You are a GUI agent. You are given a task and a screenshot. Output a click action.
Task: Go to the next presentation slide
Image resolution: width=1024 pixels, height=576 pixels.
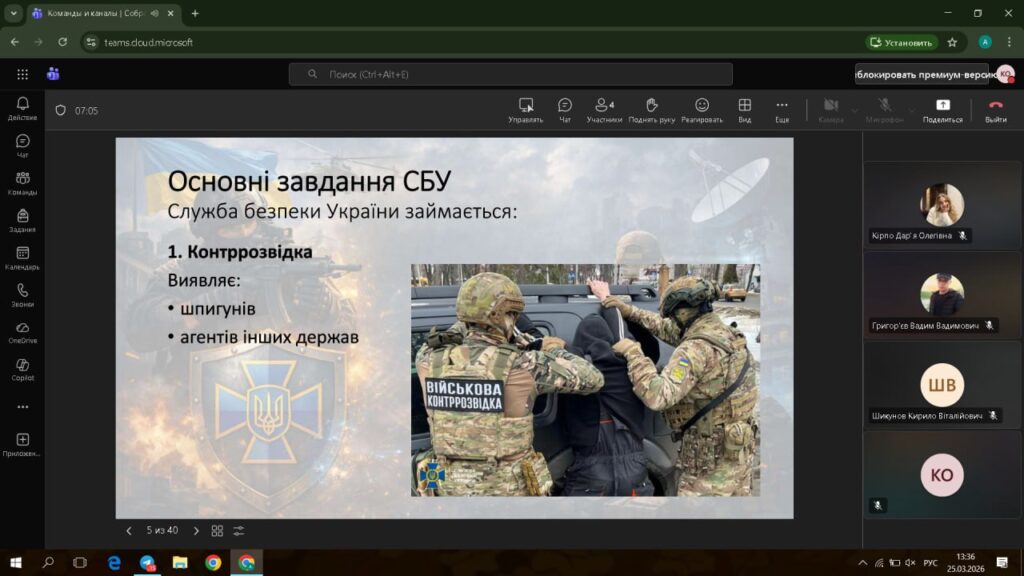point(196,531)
